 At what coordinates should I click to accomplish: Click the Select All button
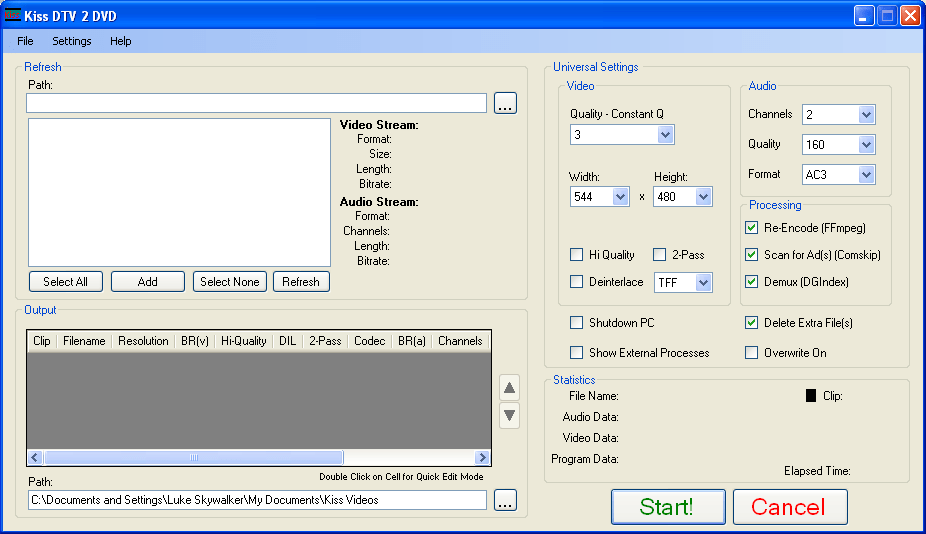[x=66, y=282]
